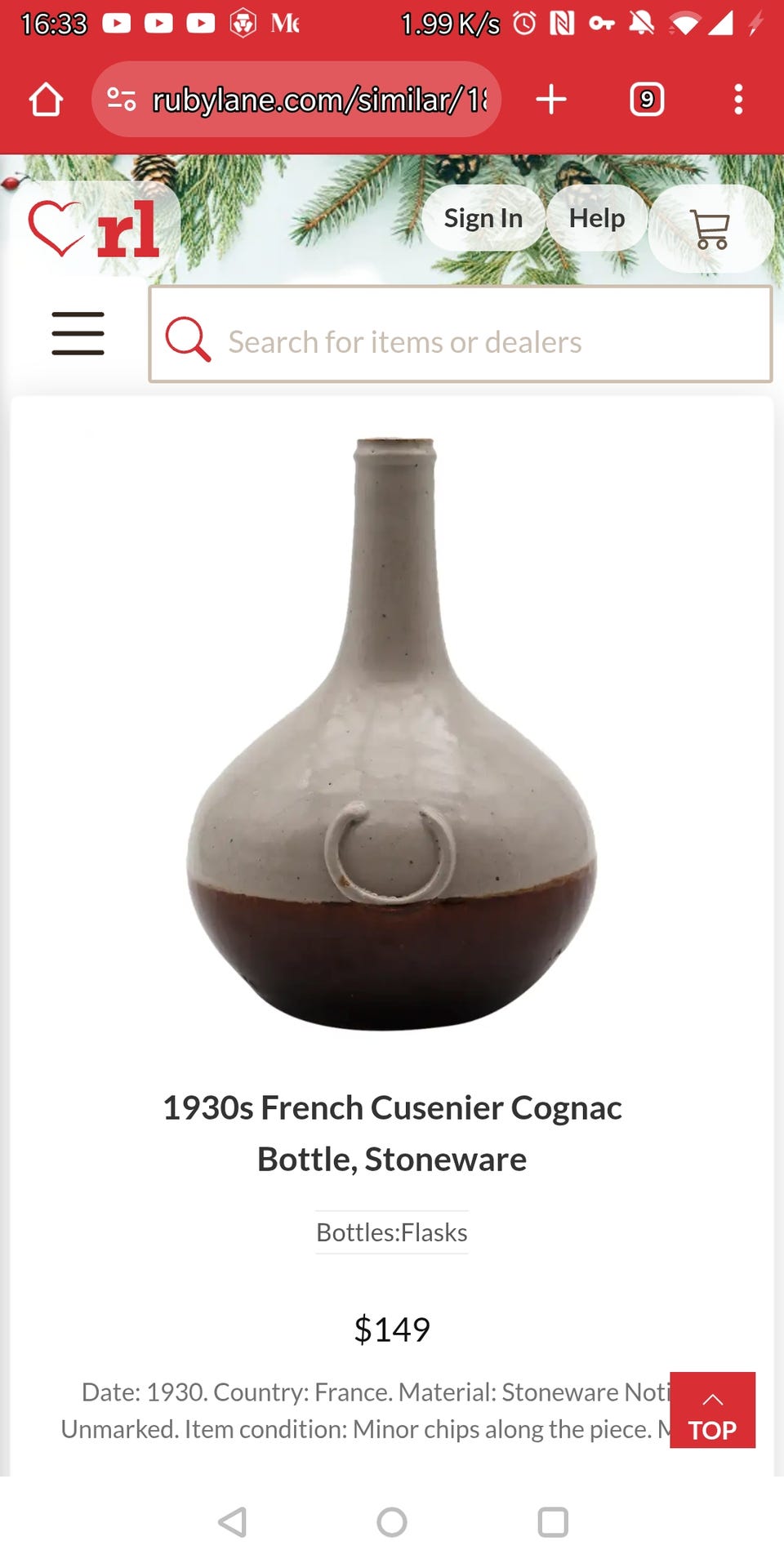The height and width of the screenshot is (1568, 784).
Task: Tap the Android back navigation button
Action: [x=233, y=1522]
